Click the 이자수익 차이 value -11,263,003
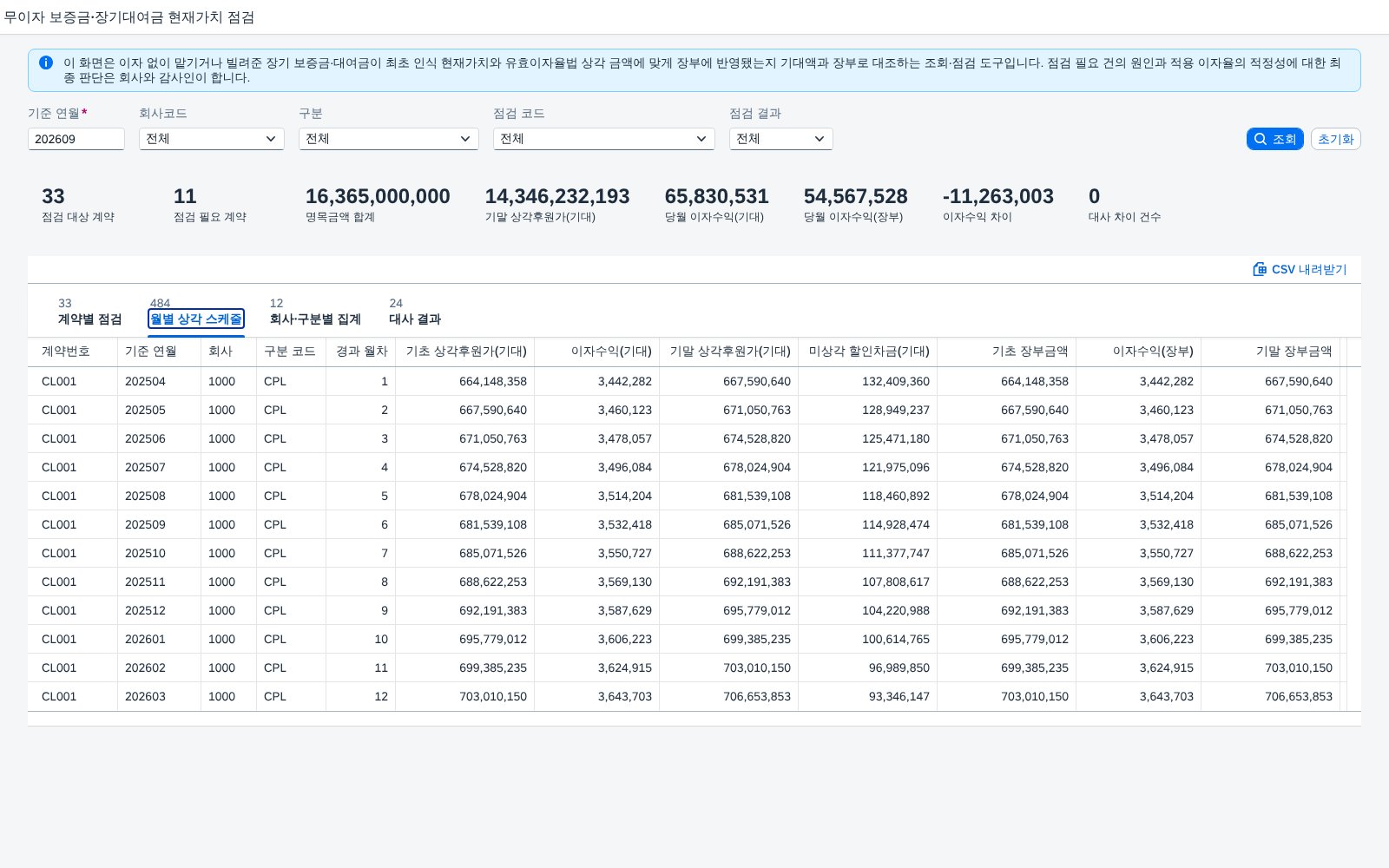 tap(998, 196)
